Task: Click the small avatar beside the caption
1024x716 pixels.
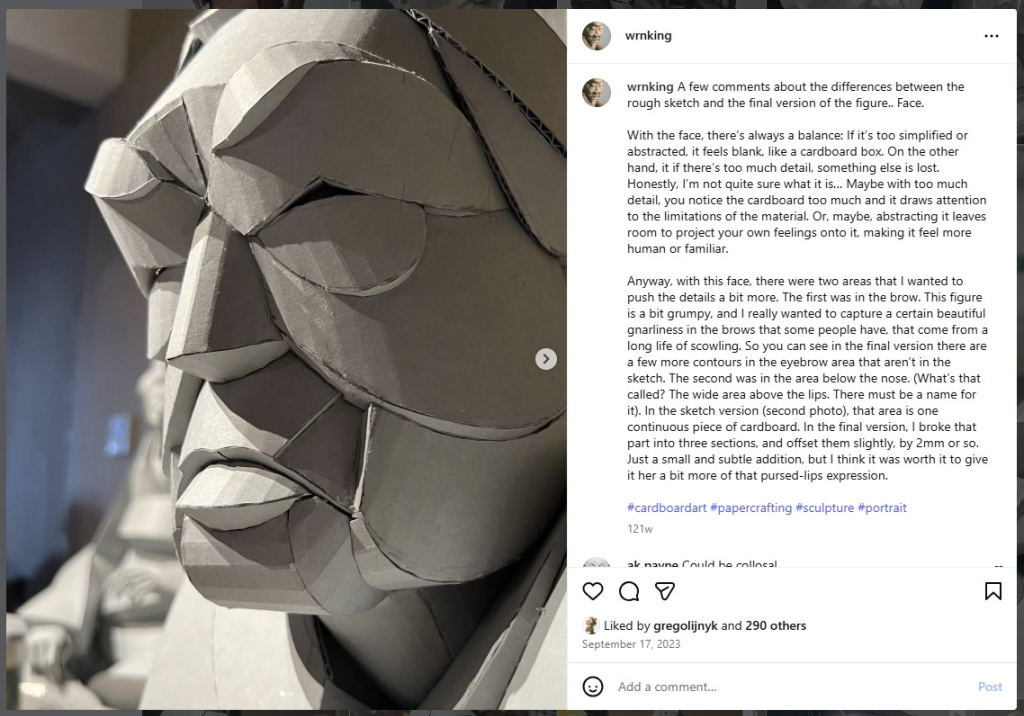Action: pos(597,92)
